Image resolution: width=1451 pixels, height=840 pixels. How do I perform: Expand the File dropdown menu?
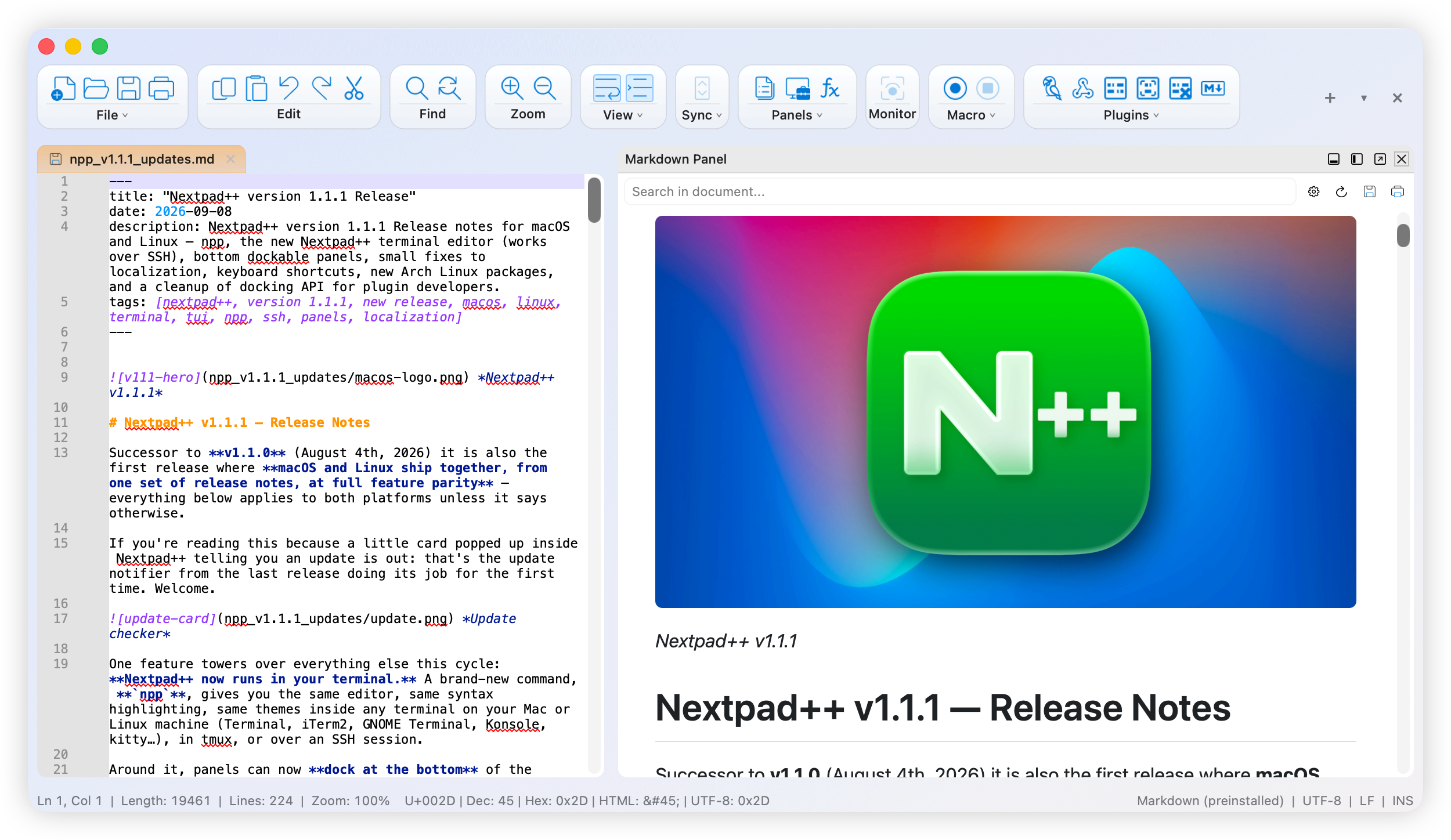pyautogui.click(x=113, y=115)
